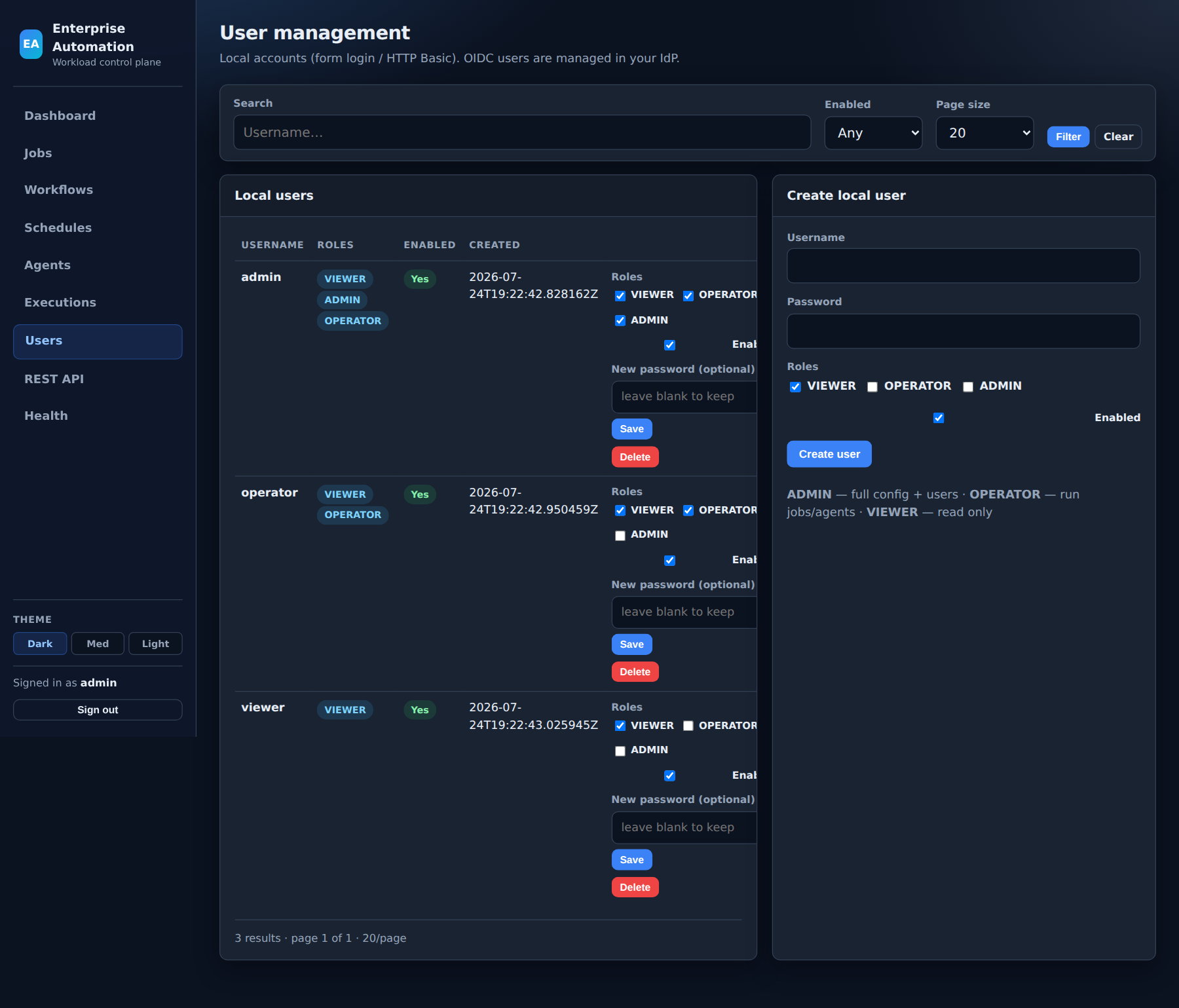The height and width of the screenshot is (1008, 1179).
Task: Uncheck VIEWER role for new user
Action: [795, 387]
